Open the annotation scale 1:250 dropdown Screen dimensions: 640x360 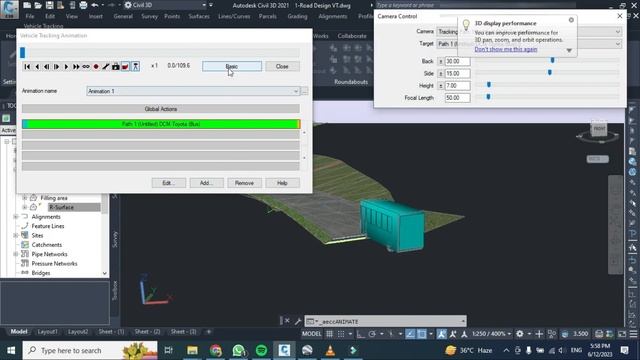[x=491, y=334]
